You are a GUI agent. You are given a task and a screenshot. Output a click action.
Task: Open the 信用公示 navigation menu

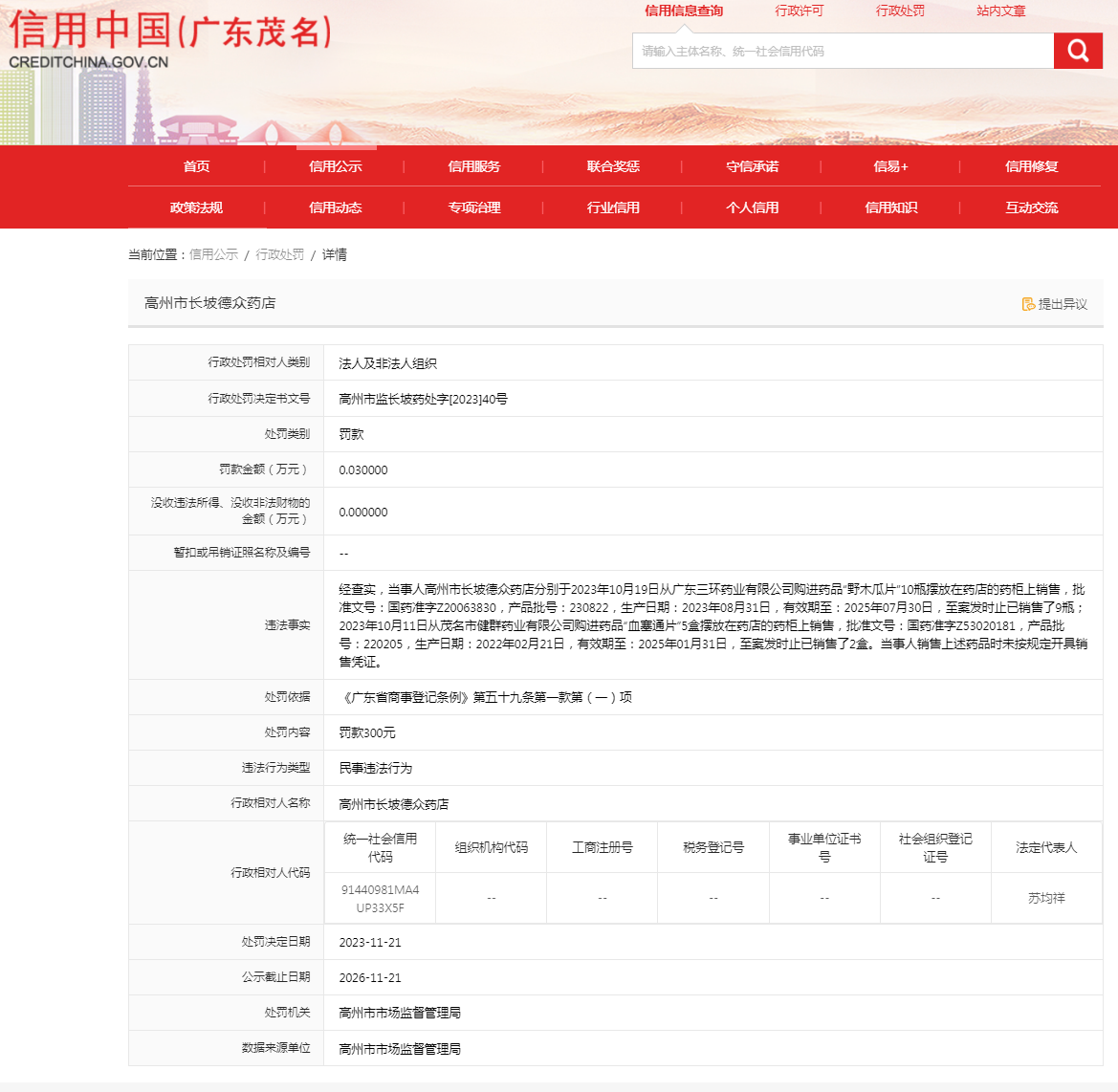point(336,166)
